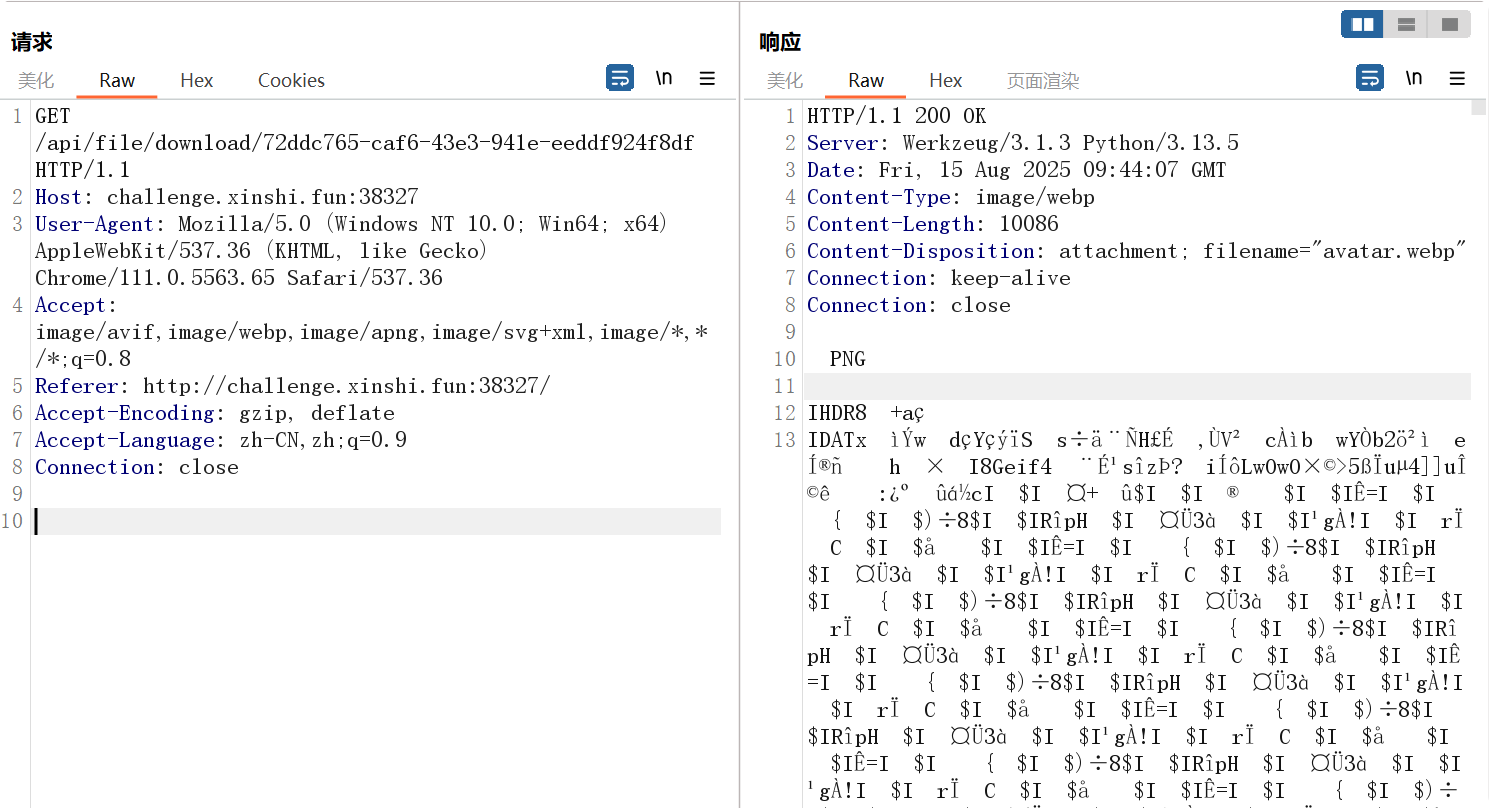Click the response \n non-printable characters icon

tap(1414, 78)
